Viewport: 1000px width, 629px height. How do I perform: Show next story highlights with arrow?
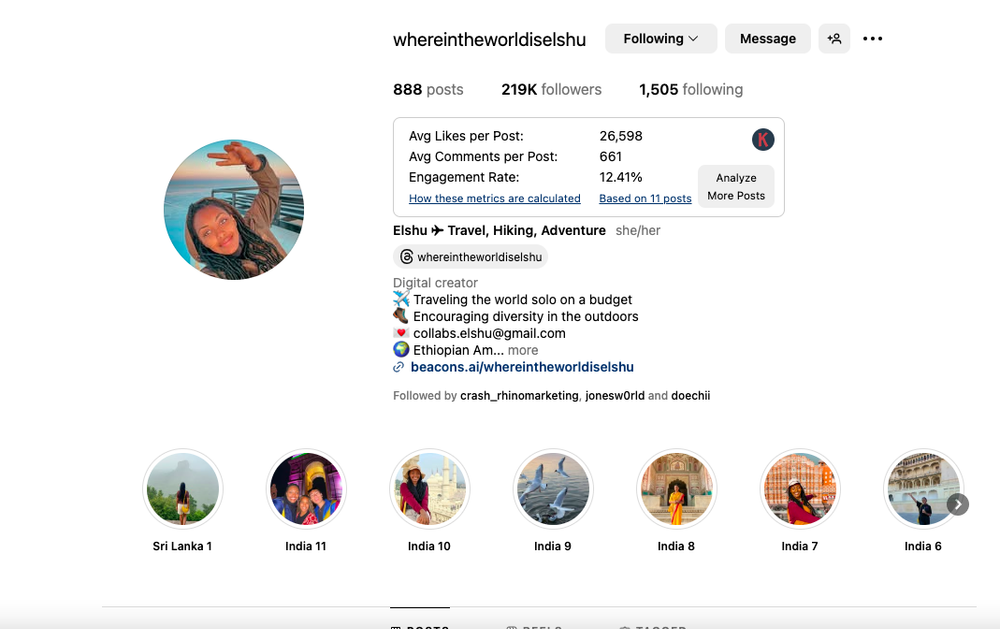click(957, 505)
